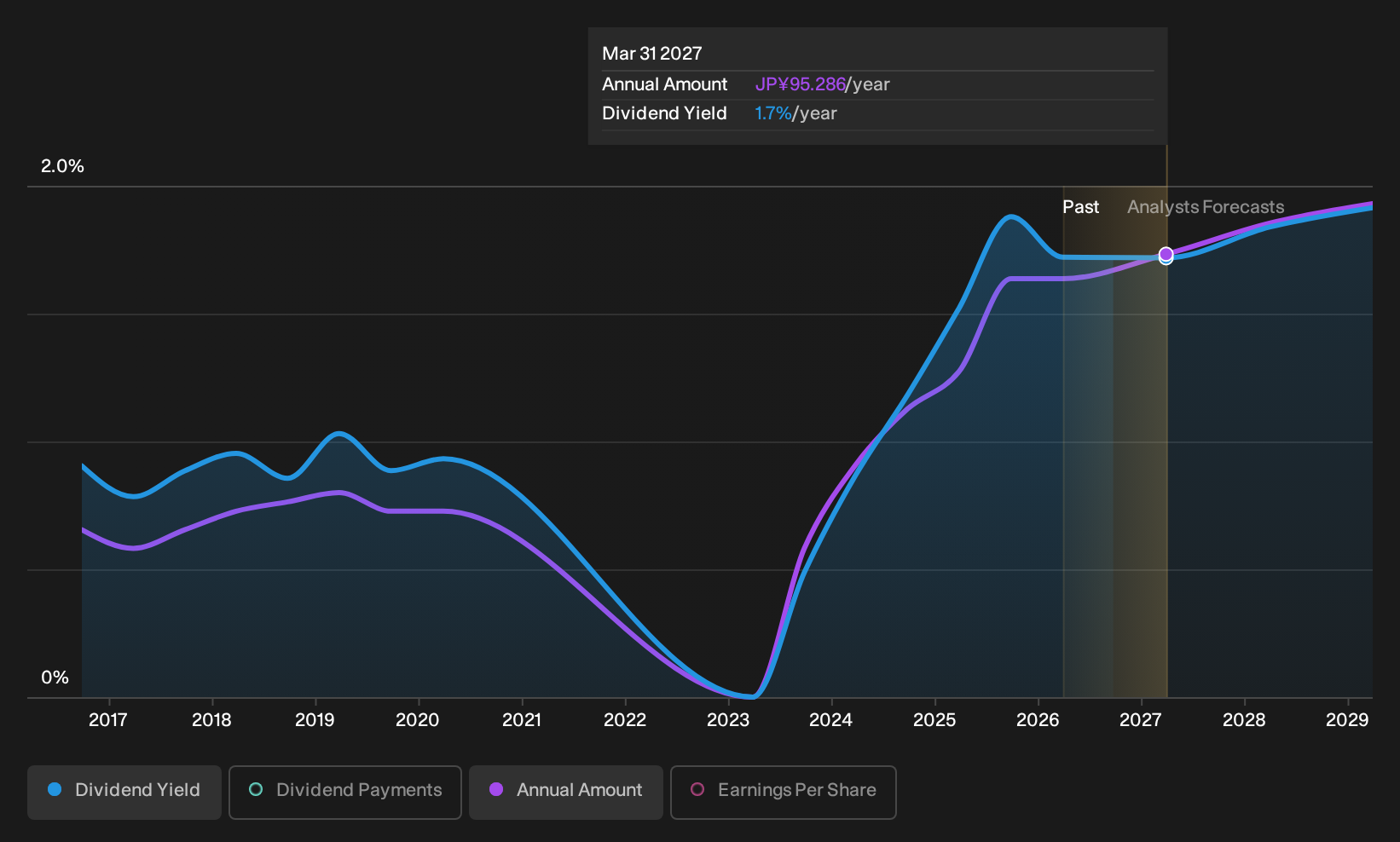Screen dimensions: 1400x842
Task: Select the 2021 x-axis year label
Action: click(x=522, y=720)
